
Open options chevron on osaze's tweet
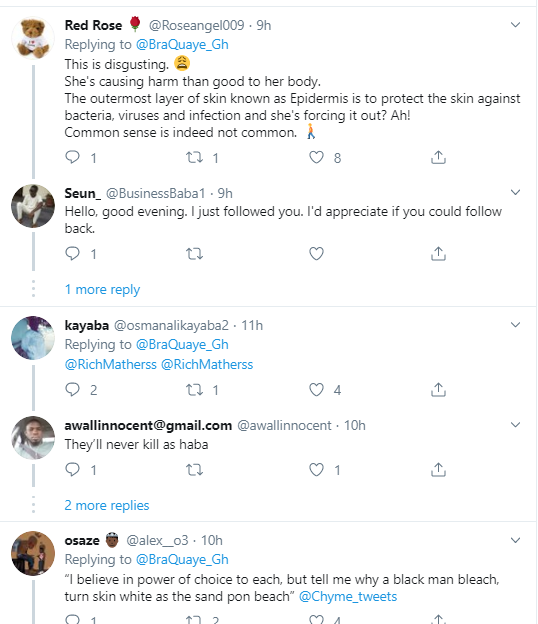tap(515, 540)
